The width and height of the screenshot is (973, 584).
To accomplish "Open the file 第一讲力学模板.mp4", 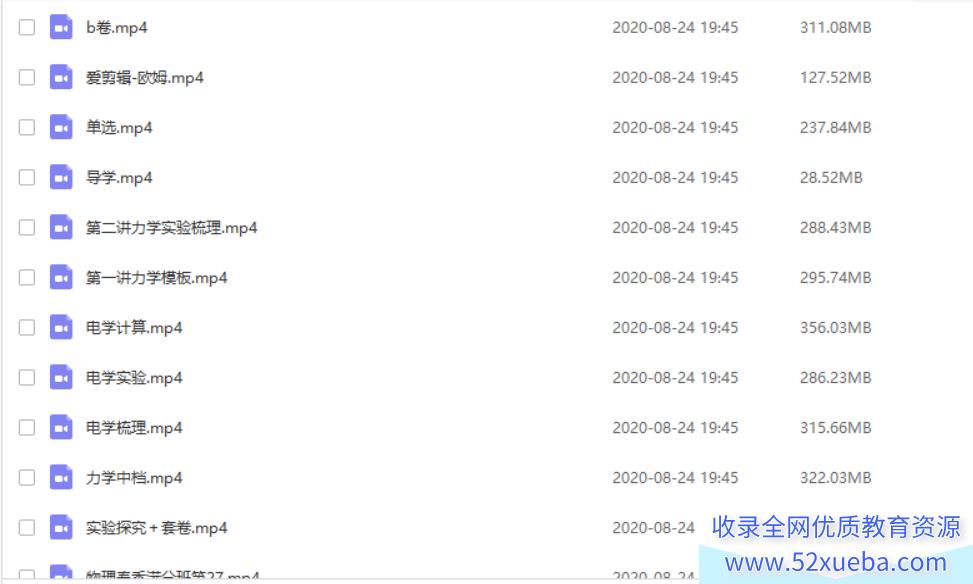I will click(156, 278).
